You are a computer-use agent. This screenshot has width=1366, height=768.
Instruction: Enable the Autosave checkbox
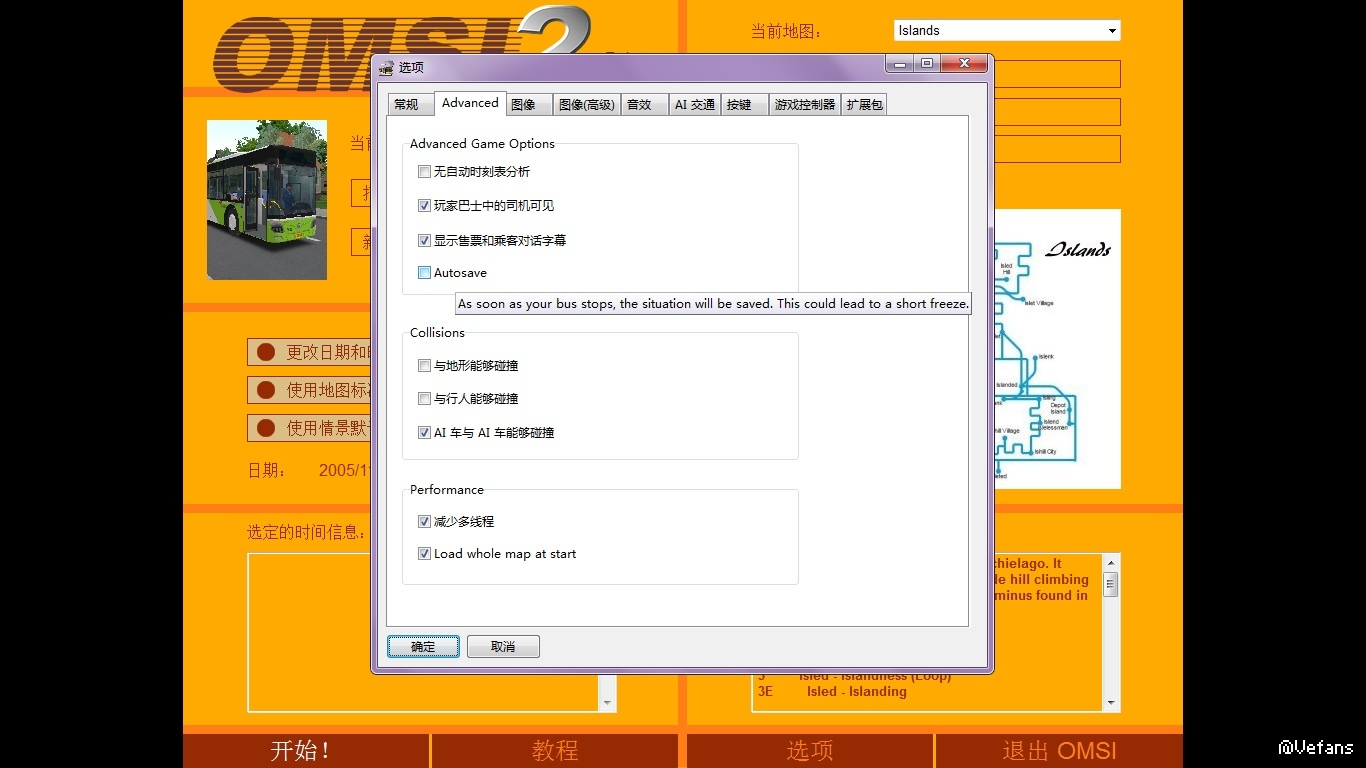(x=425, y=273)
